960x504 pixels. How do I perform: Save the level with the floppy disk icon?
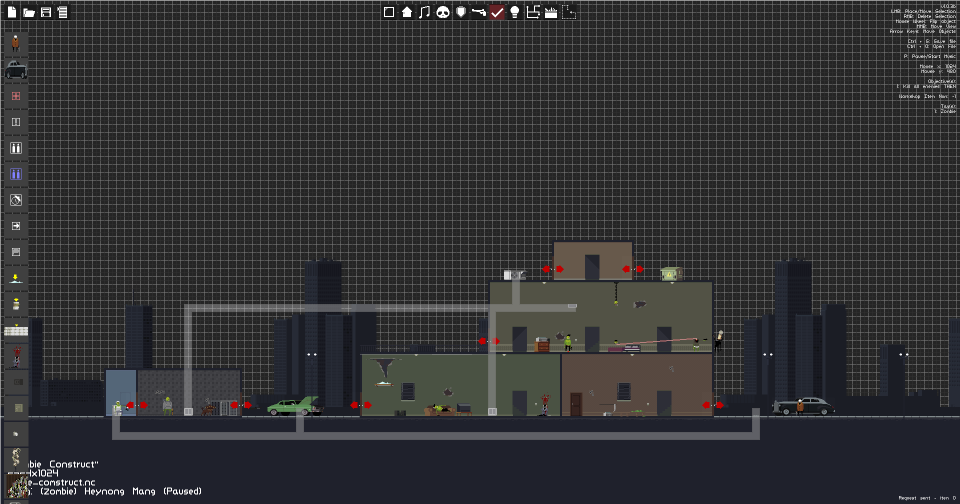click(46, 12)
